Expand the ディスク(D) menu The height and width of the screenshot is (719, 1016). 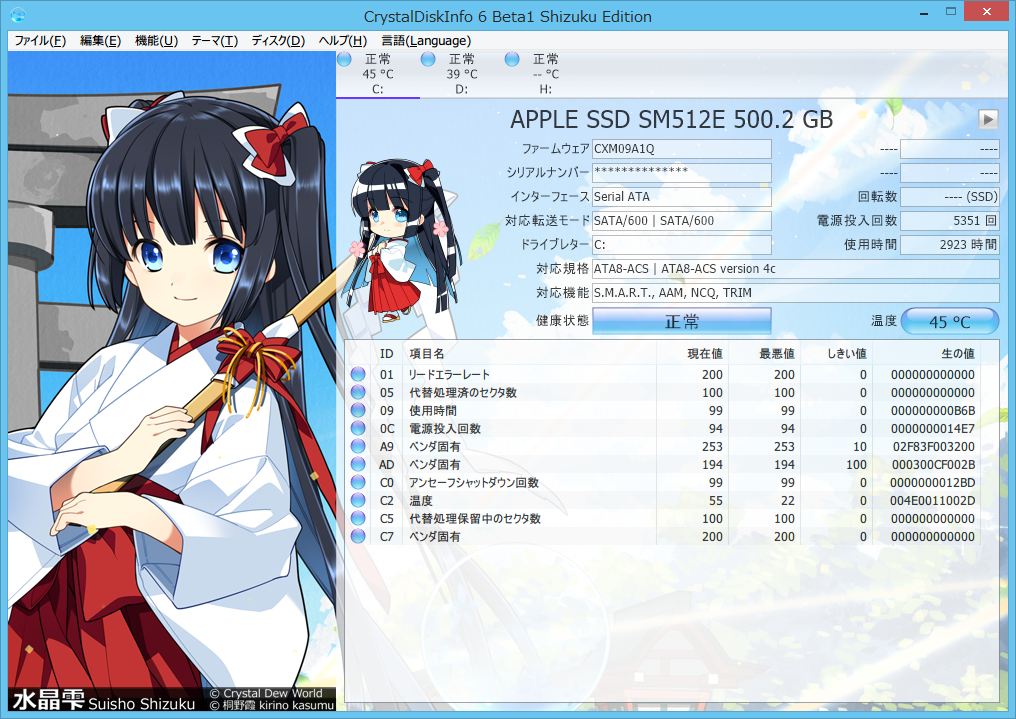278,41
